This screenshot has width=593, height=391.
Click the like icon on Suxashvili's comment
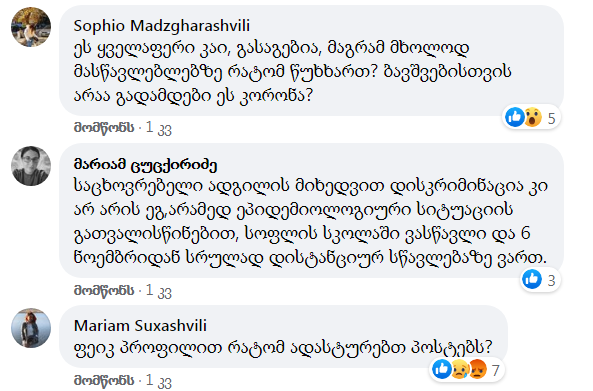[442, 369]
